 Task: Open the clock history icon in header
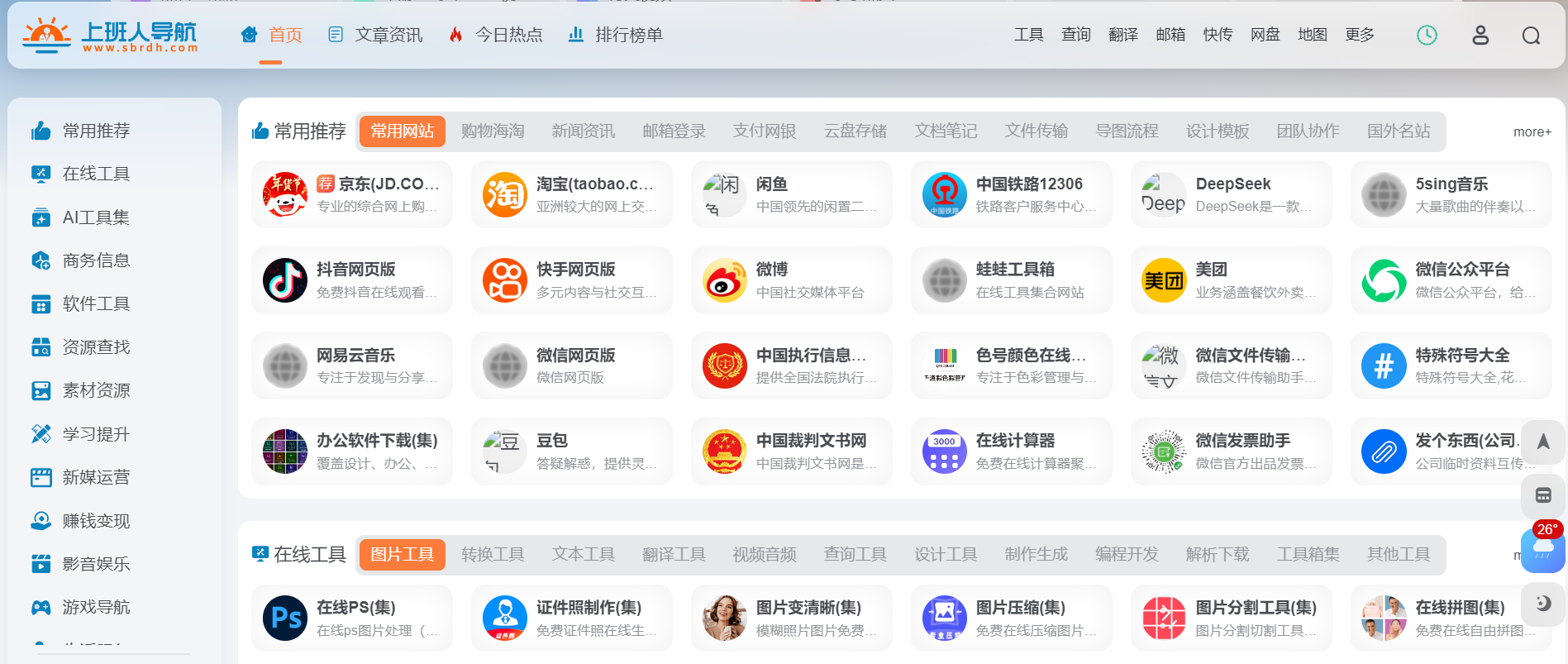tap(1427, 35)
